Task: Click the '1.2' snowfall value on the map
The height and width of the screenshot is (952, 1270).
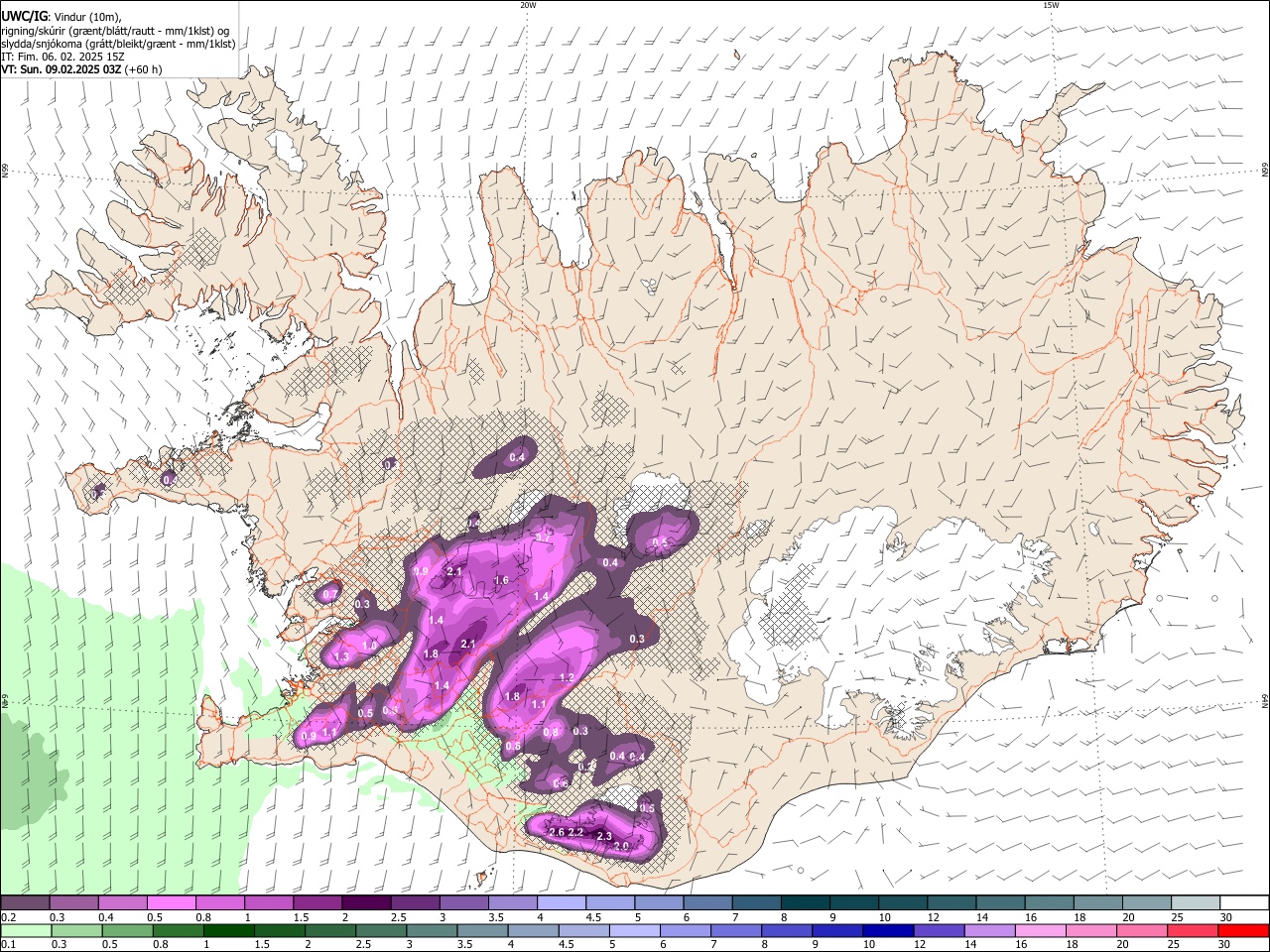Action: click(568, 677)
